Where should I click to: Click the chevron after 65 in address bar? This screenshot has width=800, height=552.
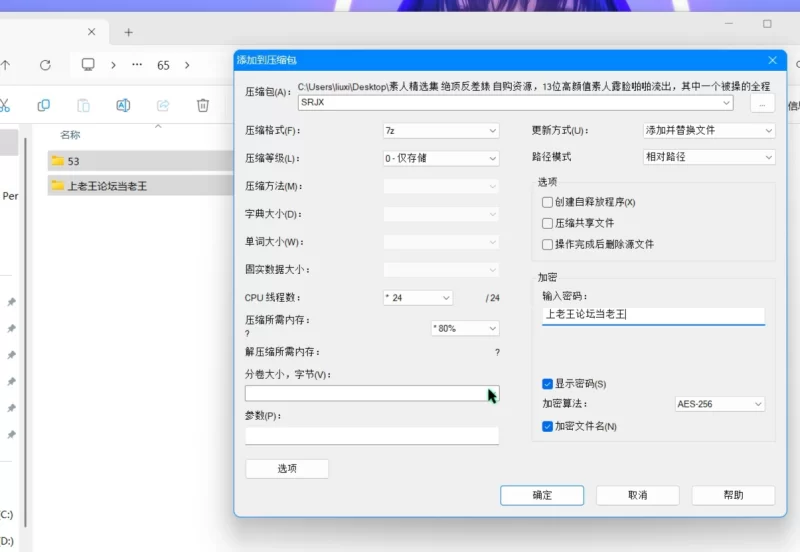click(187, 65)
